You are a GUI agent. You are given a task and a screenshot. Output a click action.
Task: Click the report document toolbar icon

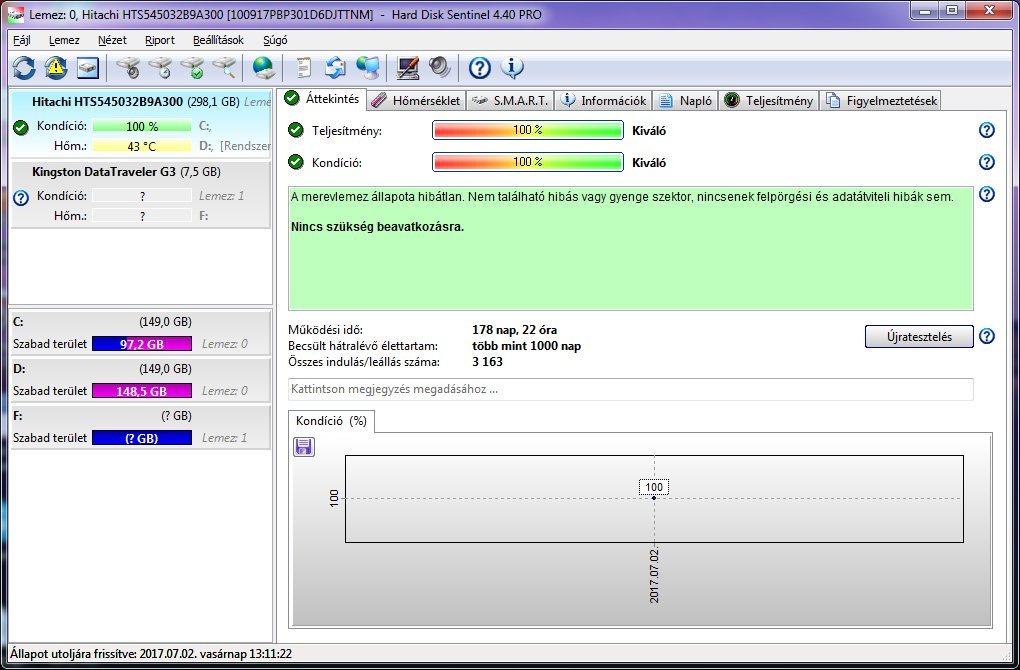point(304,68)
